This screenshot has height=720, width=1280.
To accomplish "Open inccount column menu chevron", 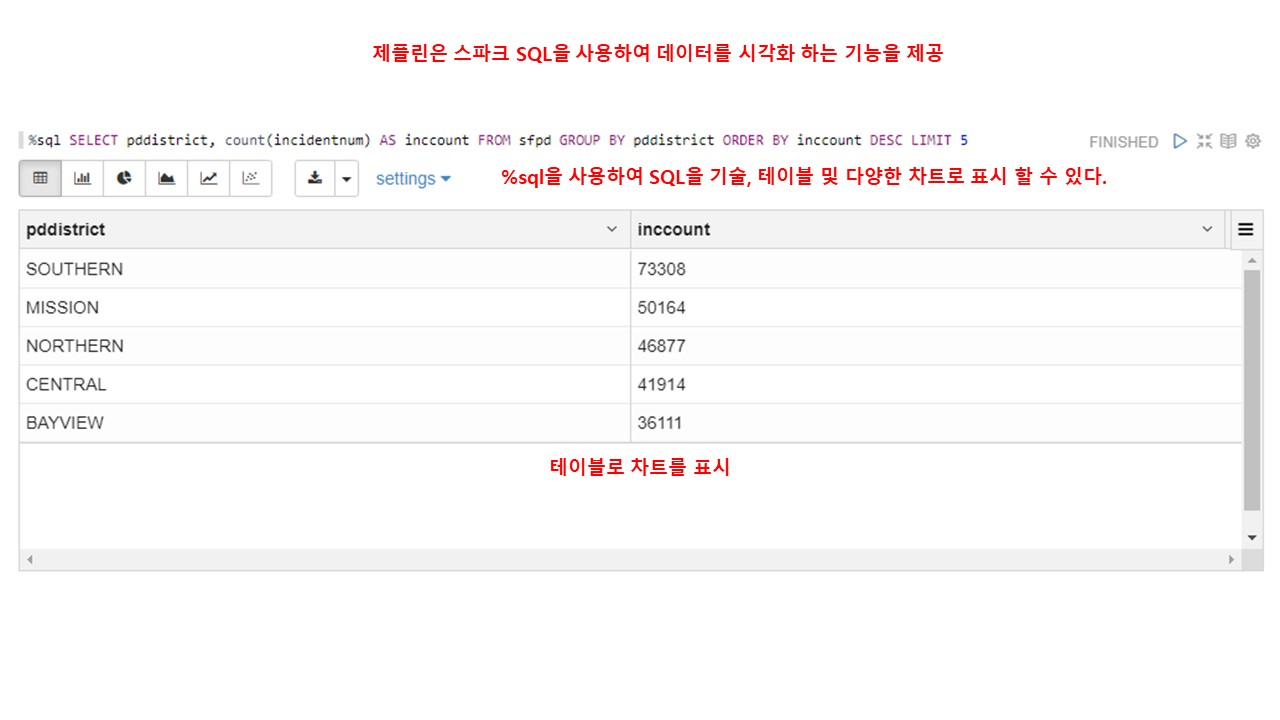I will 1207,229.
